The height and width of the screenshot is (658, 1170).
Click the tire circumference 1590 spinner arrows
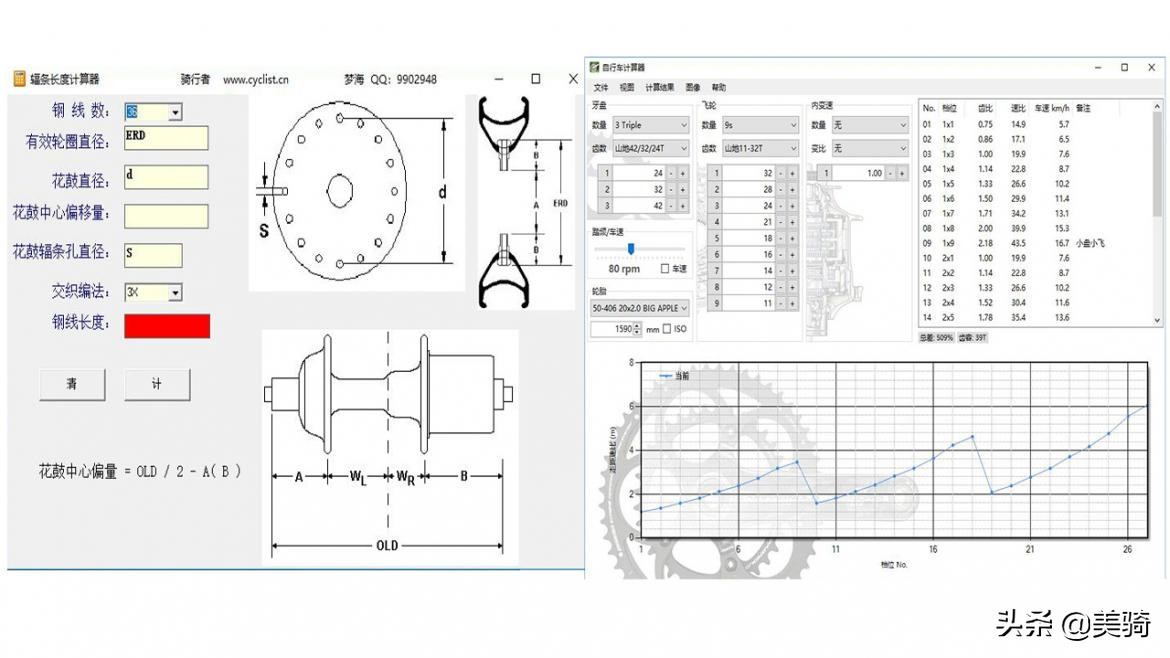(x=637, y=329)
